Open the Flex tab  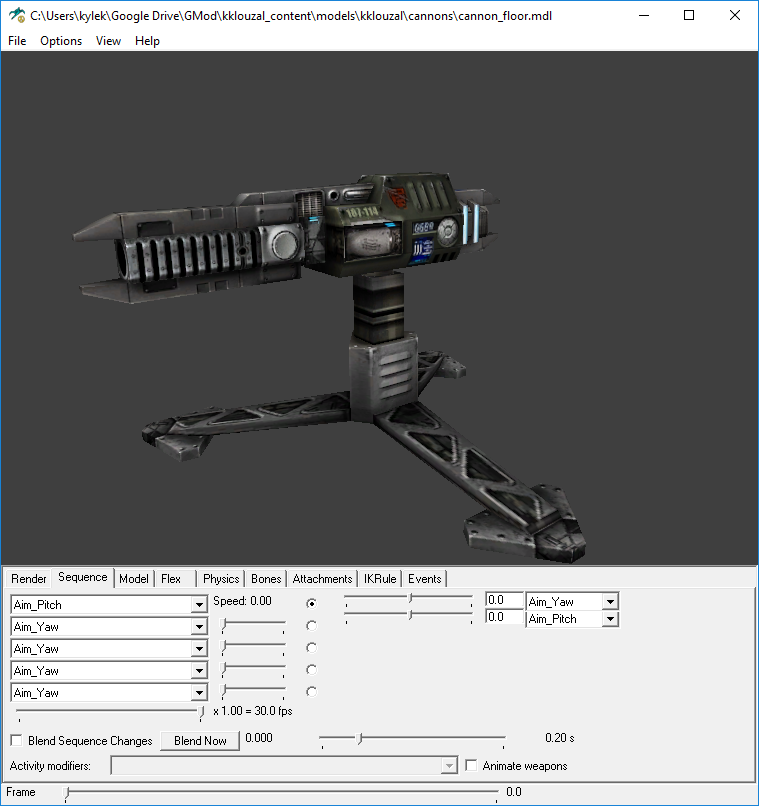pyautogui.click(x=171, y=579)
